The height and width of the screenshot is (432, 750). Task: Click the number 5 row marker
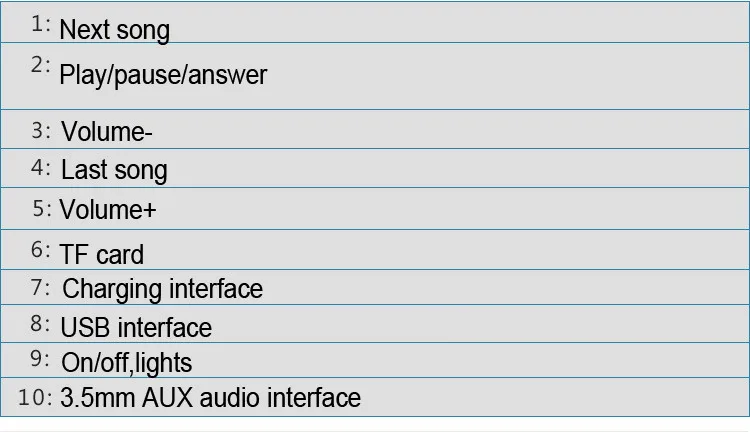(42, 209)
